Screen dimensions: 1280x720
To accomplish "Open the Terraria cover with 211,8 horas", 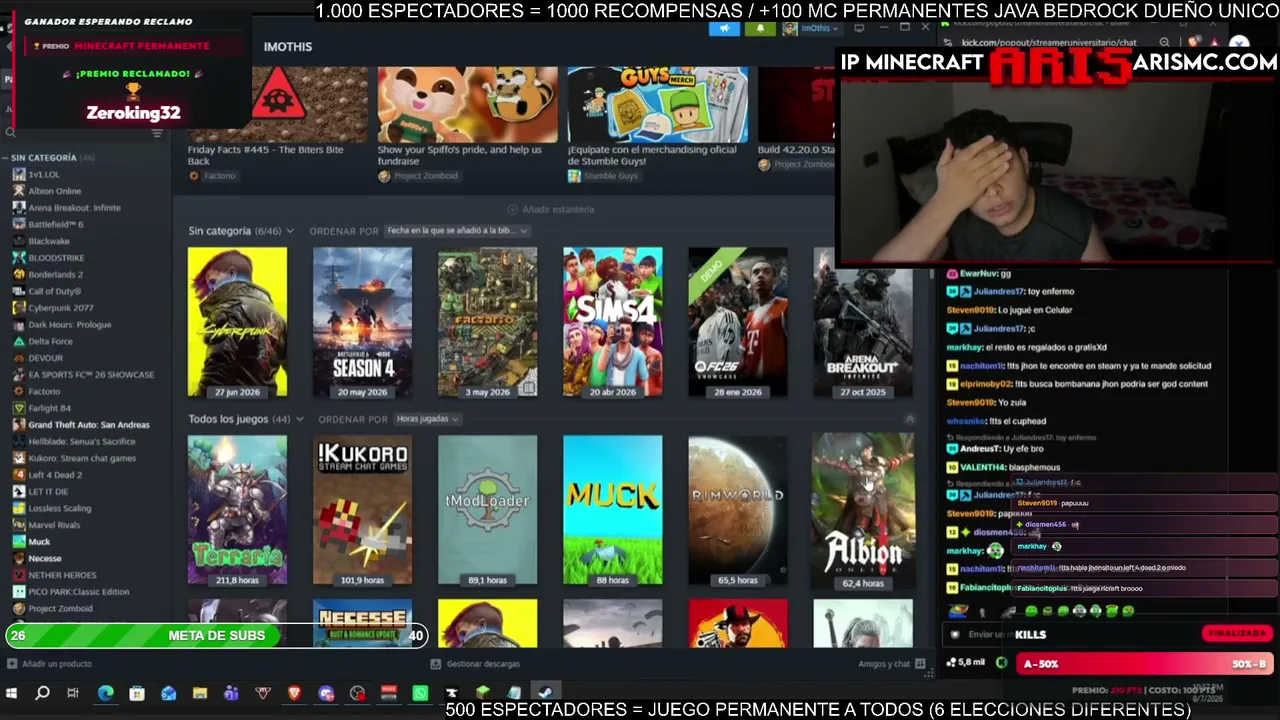I will [x=237, y=510].
